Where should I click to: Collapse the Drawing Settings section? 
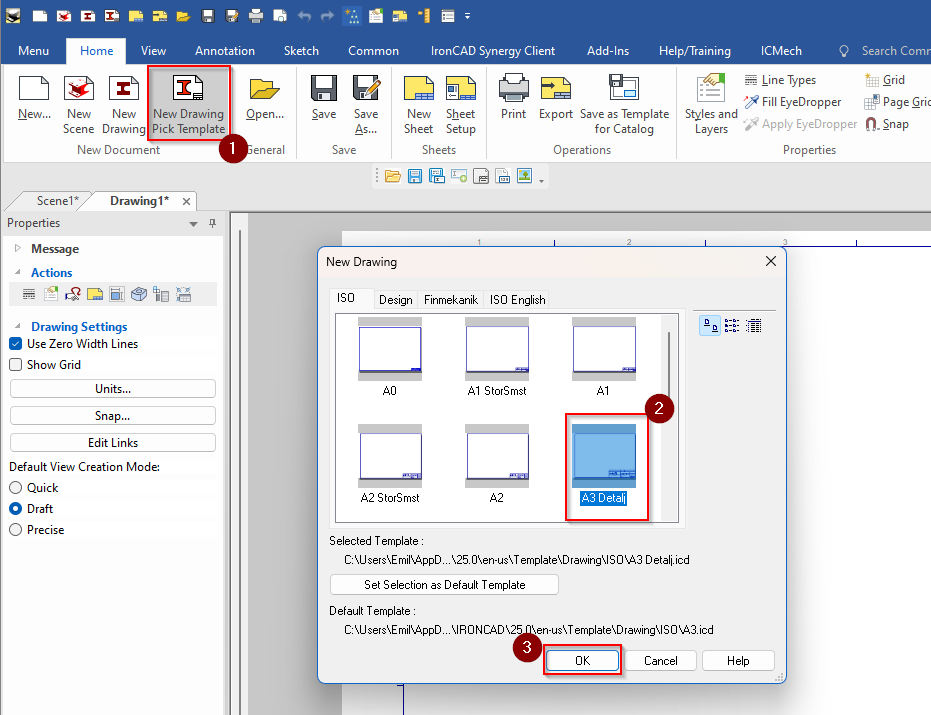click(18, 326)
